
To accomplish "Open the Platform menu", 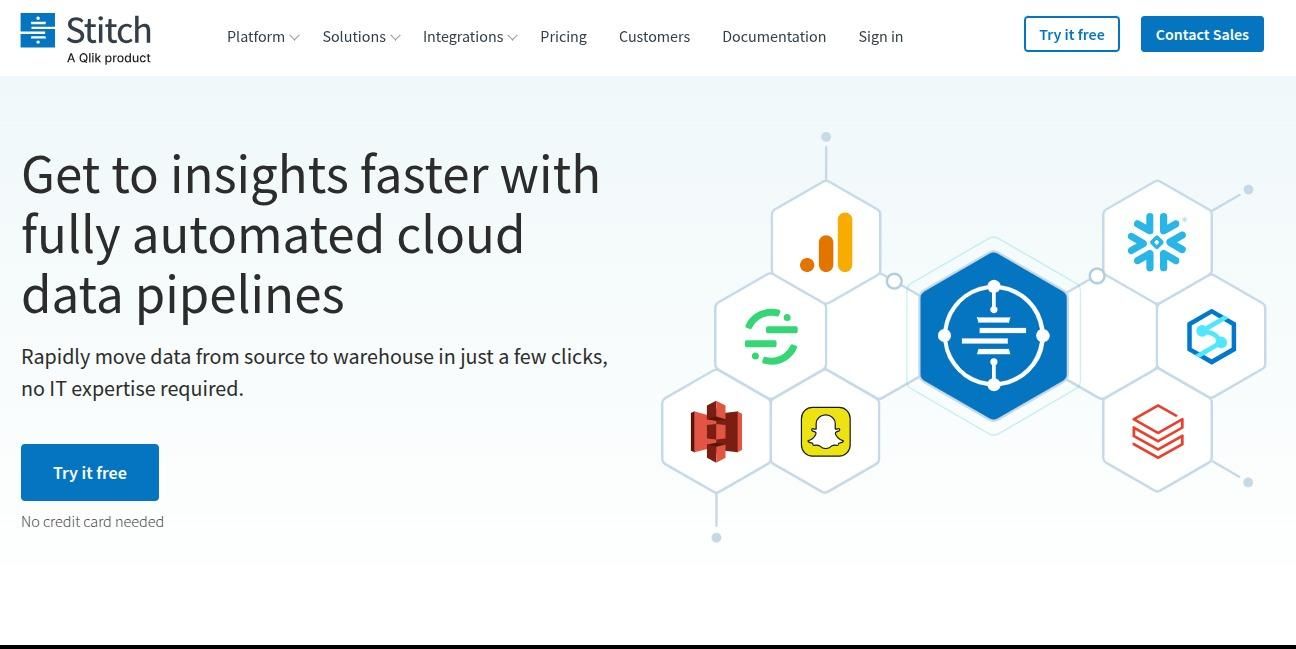I will (x=256, y=36).
